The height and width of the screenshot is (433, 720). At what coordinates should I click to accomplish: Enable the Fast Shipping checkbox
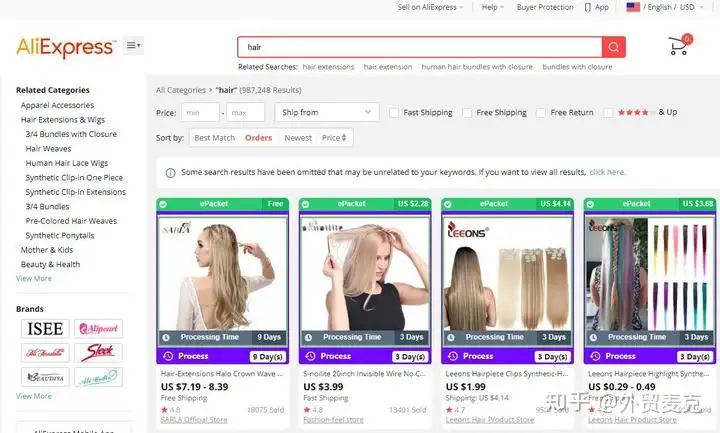[x=394, y=112]
